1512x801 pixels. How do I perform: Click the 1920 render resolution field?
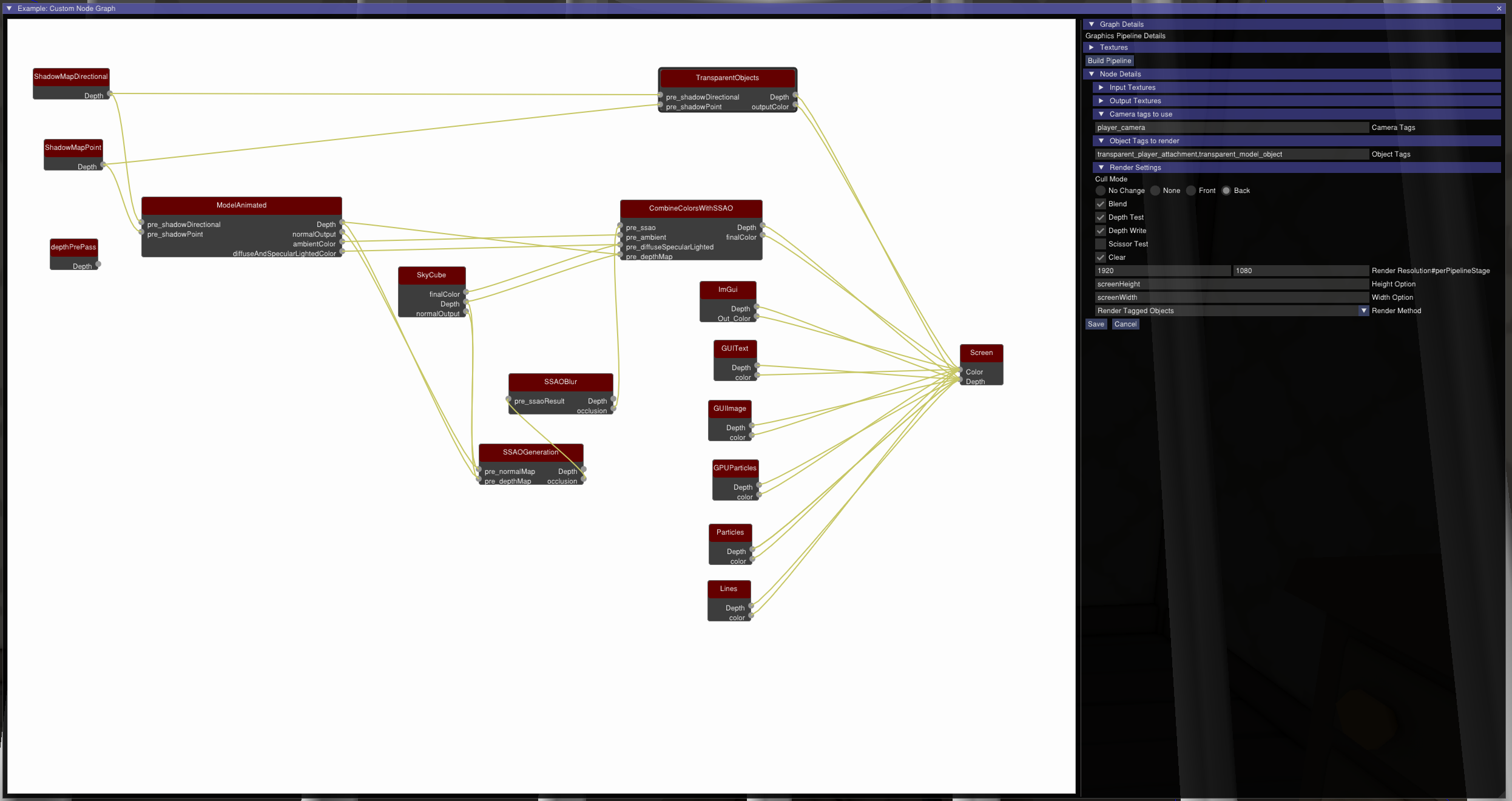(1162, 271)
